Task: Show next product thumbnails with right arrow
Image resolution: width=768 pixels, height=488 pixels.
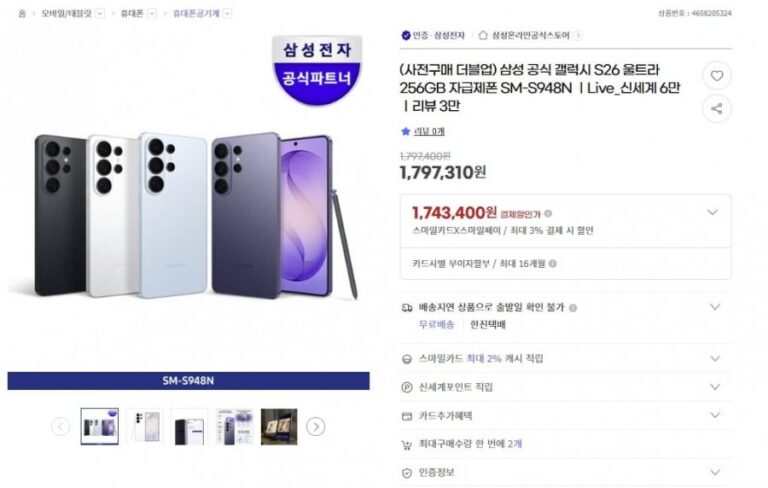Action: click(315, 427)
